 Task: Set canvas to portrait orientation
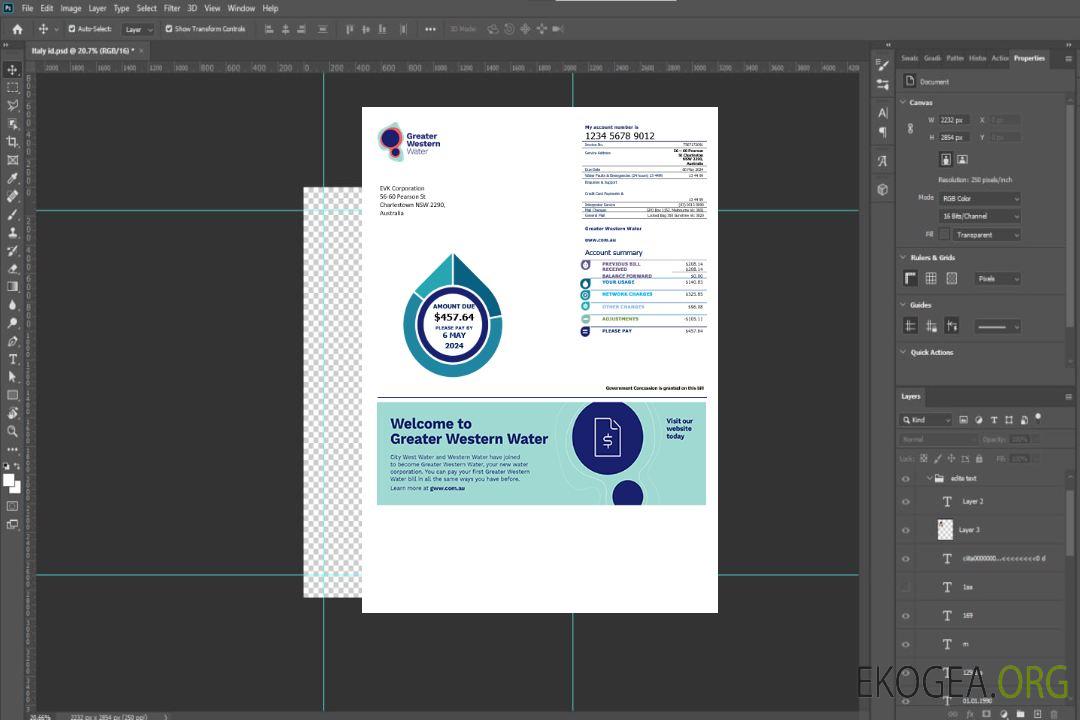tap(946, 159)
